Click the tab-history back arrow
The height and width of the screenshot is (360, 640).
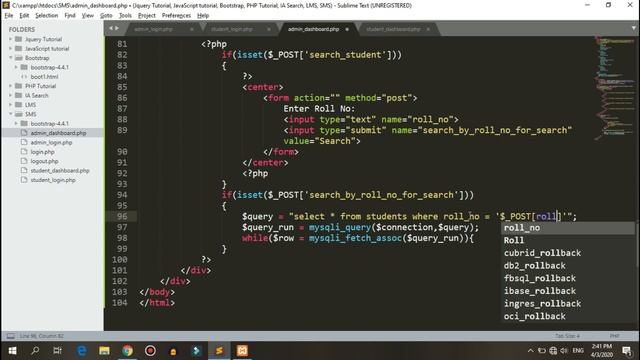point(111,28)
